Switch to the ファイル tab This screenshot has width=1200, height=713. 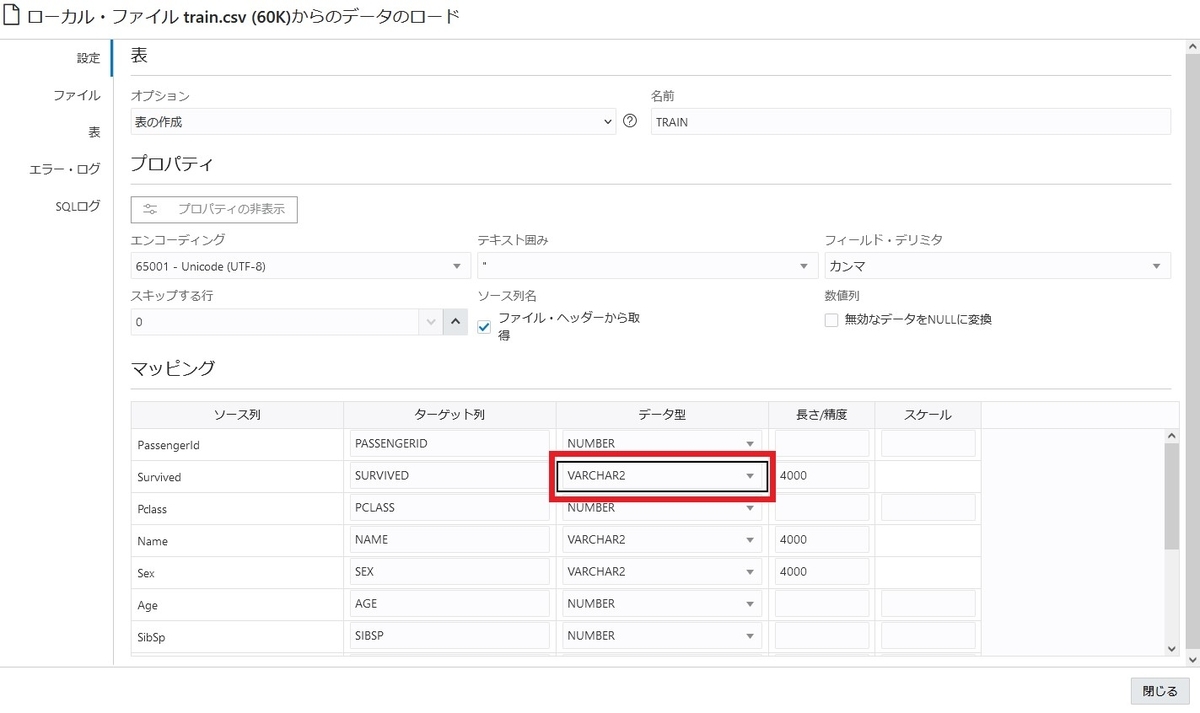(77, 95)
